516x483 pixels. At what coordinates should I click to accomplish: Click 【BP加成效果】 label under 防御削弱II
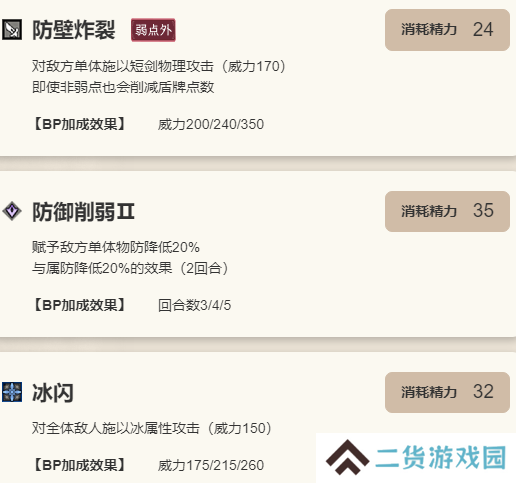[x=80, y=305]
